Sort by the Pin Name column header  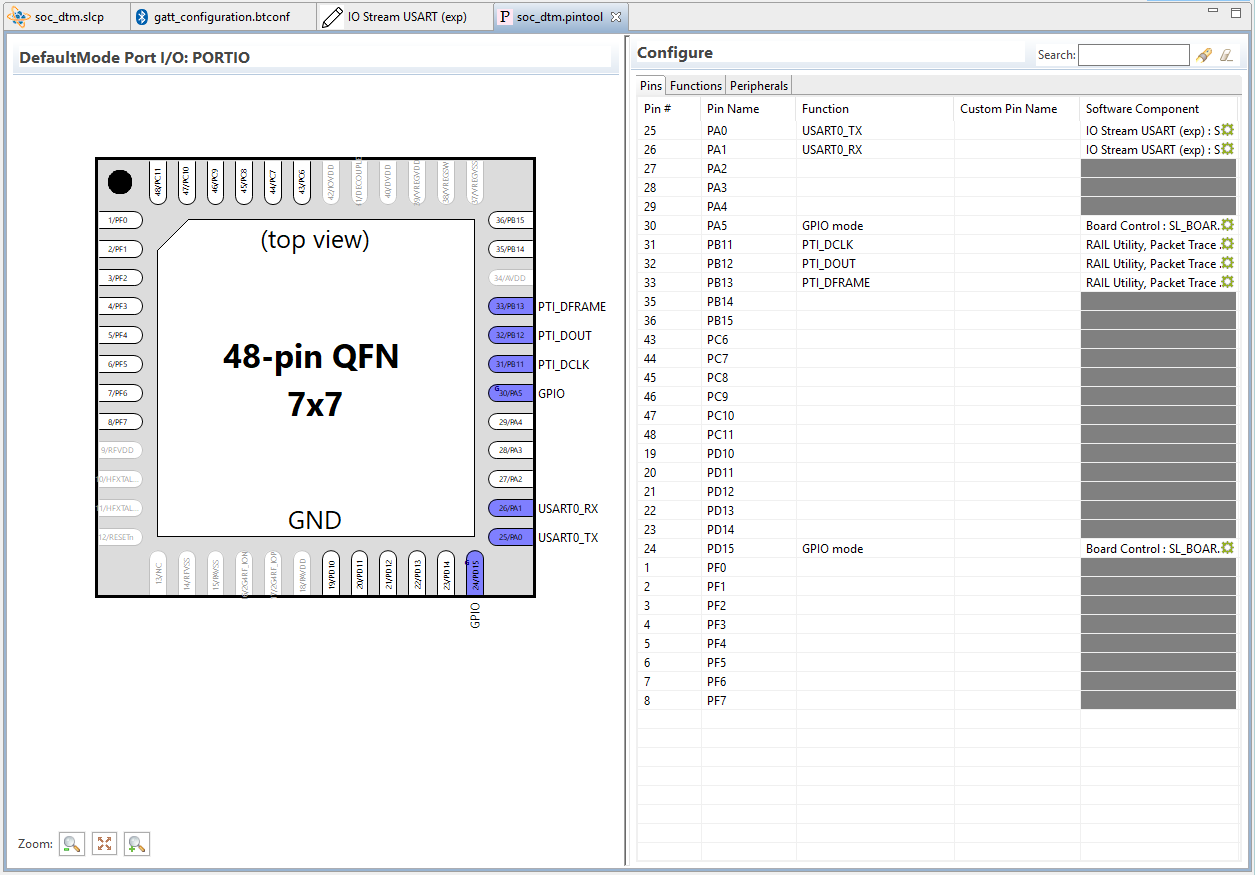[x=733, y=109]
